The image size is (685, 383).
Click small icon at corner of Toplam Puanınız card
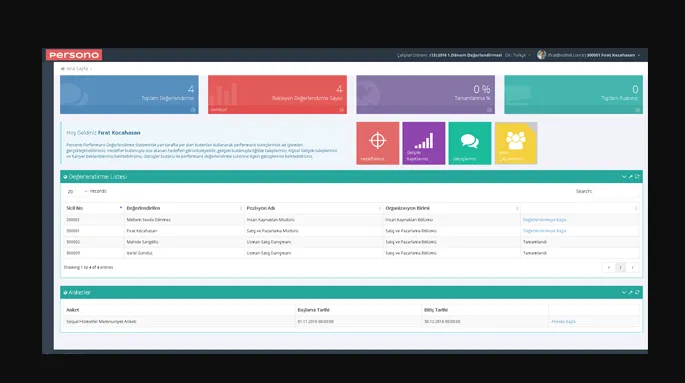pyautogui.click(x=637, y=110)
